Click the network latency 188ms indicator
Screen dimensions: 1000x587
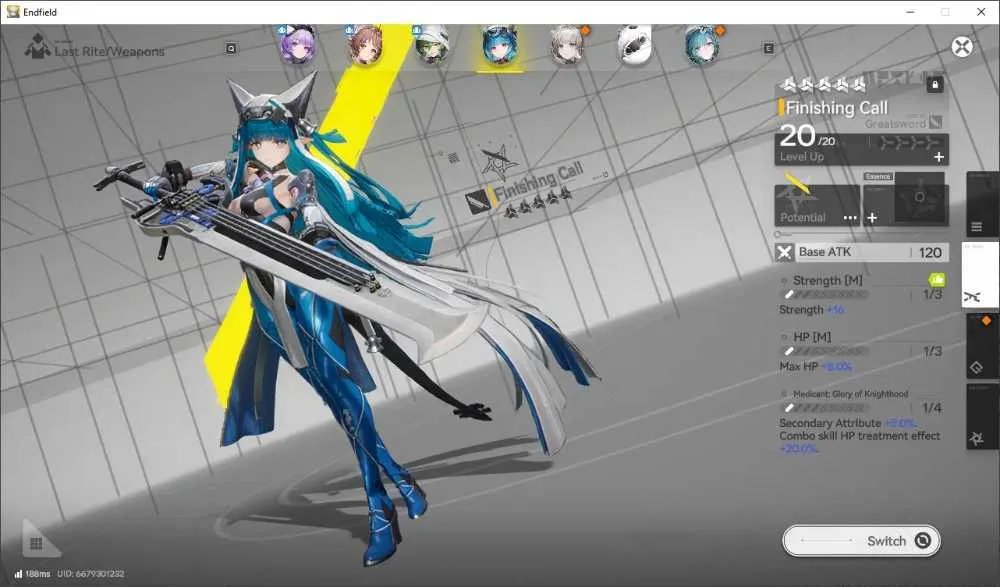pyautogui.click(x=33, y=574)
